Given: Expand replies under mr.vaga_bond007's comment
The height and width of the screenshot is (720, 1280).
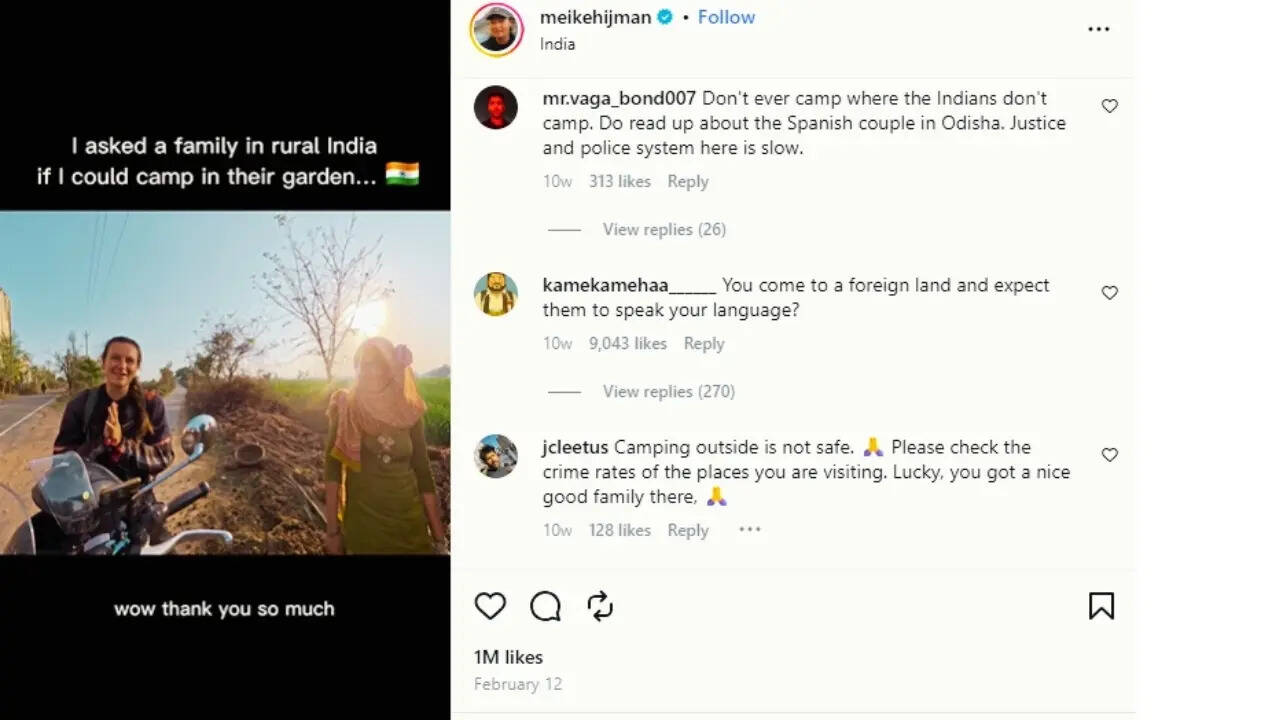Looking at the screenshot, I should 664,229.
